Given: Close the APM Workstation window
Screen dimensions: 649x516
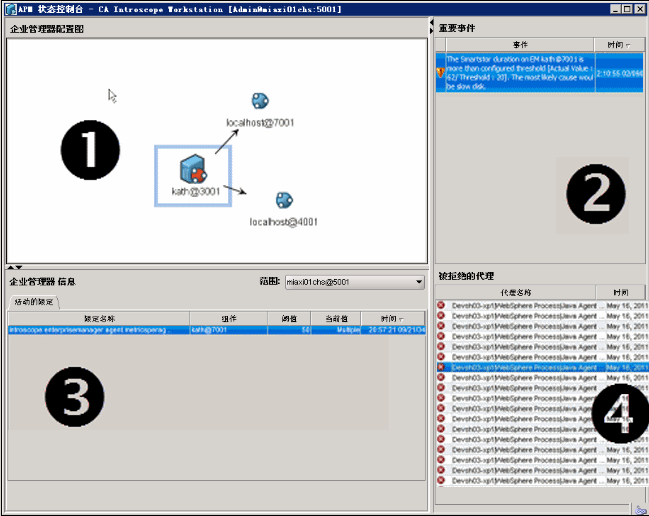Looking at the screenshot, I should pyautogui.click(x=639, y=9).
